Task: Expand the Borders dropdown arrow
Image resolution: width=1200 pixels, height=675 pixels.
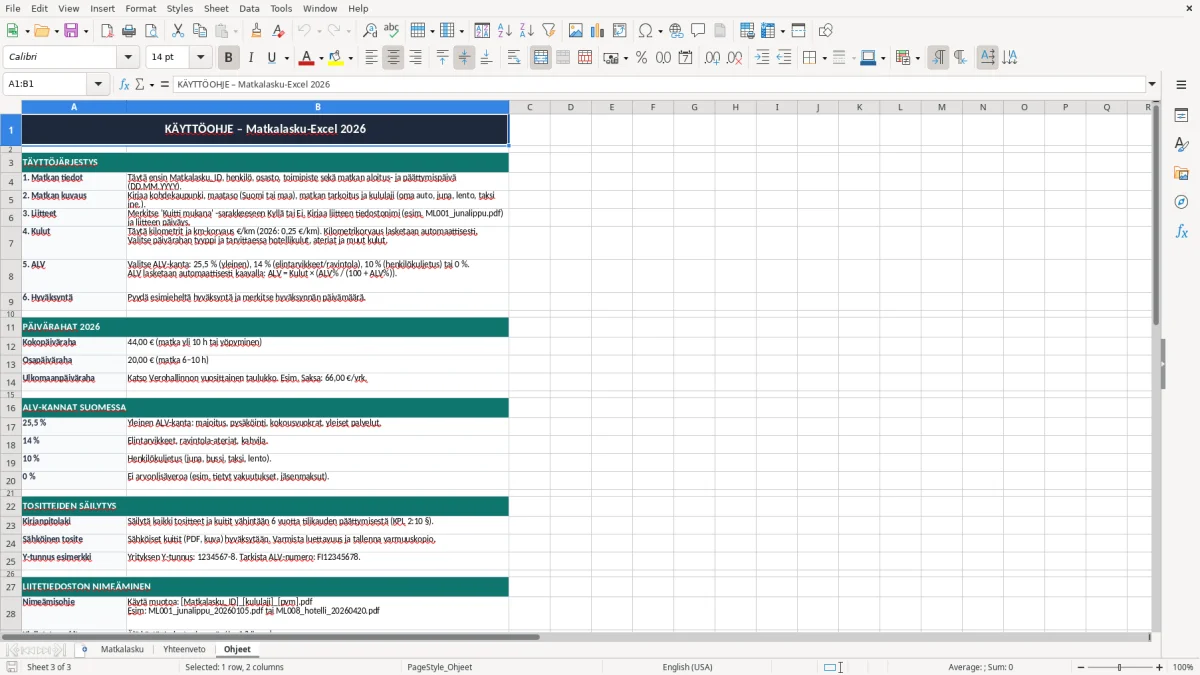Action: point(827,58)
